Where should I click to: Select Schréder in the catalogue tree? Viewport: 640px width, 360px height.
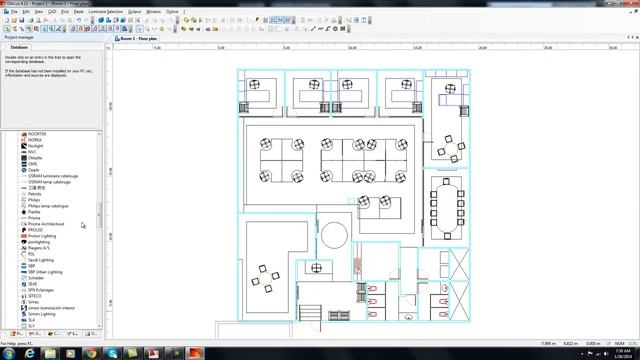tap(36, 278)
